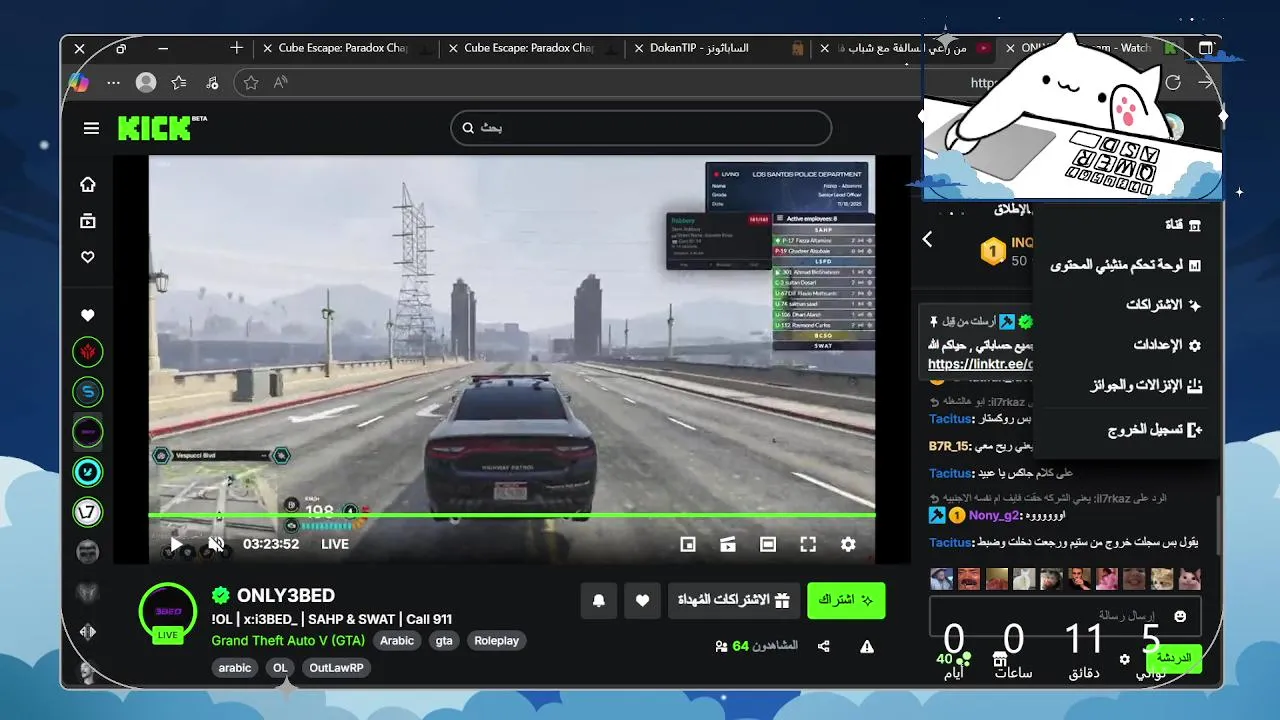1280x720 pixels.
Task: Open chat settings gear icon
Action: (1125, 659)
